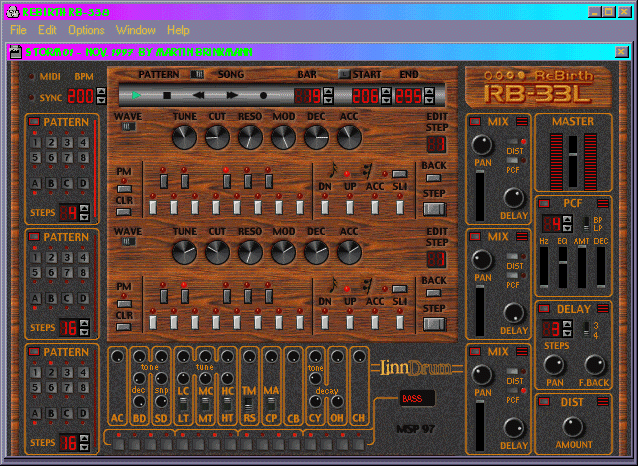Click the first synth's CUT knob

[x=217, y=138]
